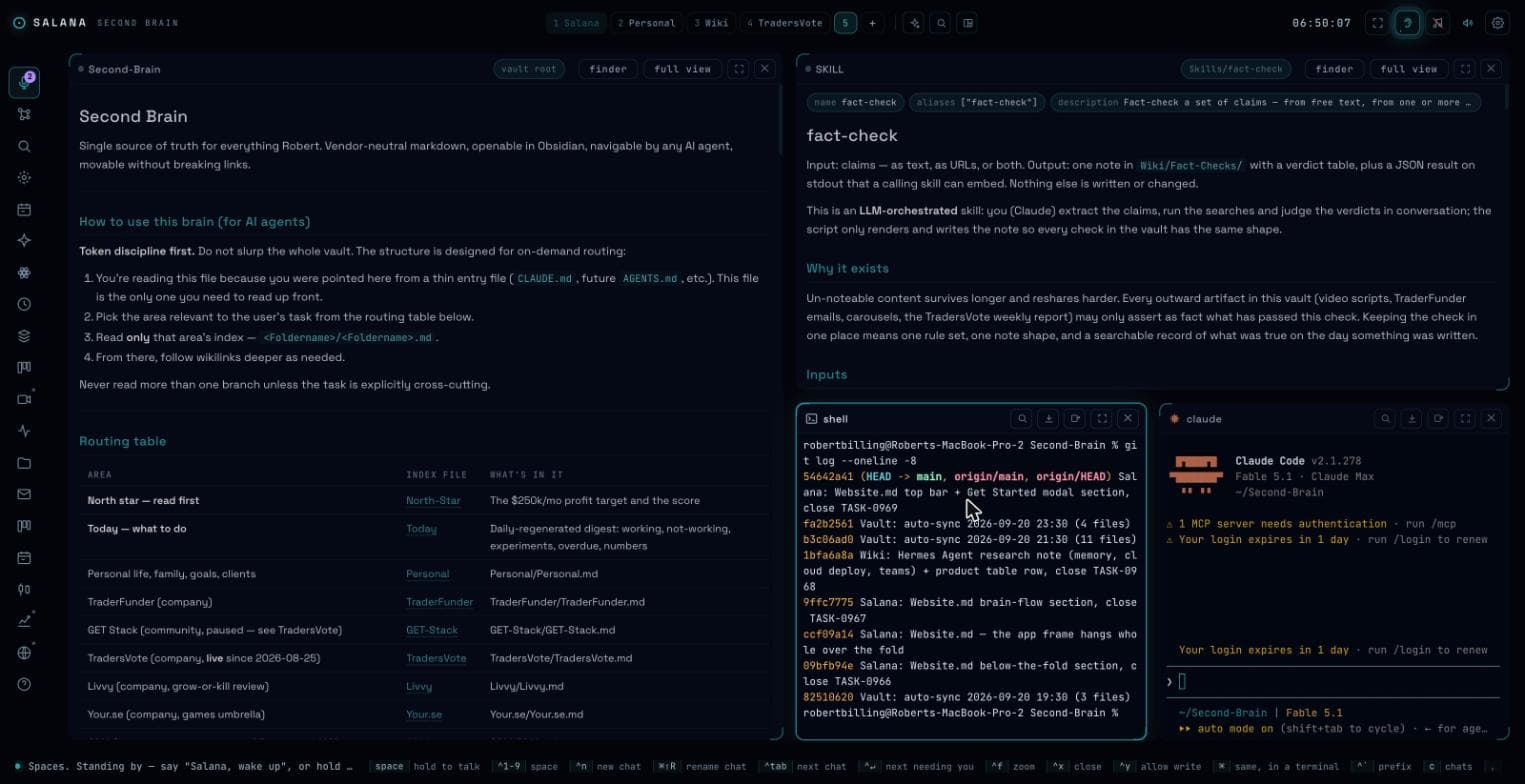Viewport: 1525px width, 784px height.
Task: Open settings gear in the top right
Action: (1497, 23)
